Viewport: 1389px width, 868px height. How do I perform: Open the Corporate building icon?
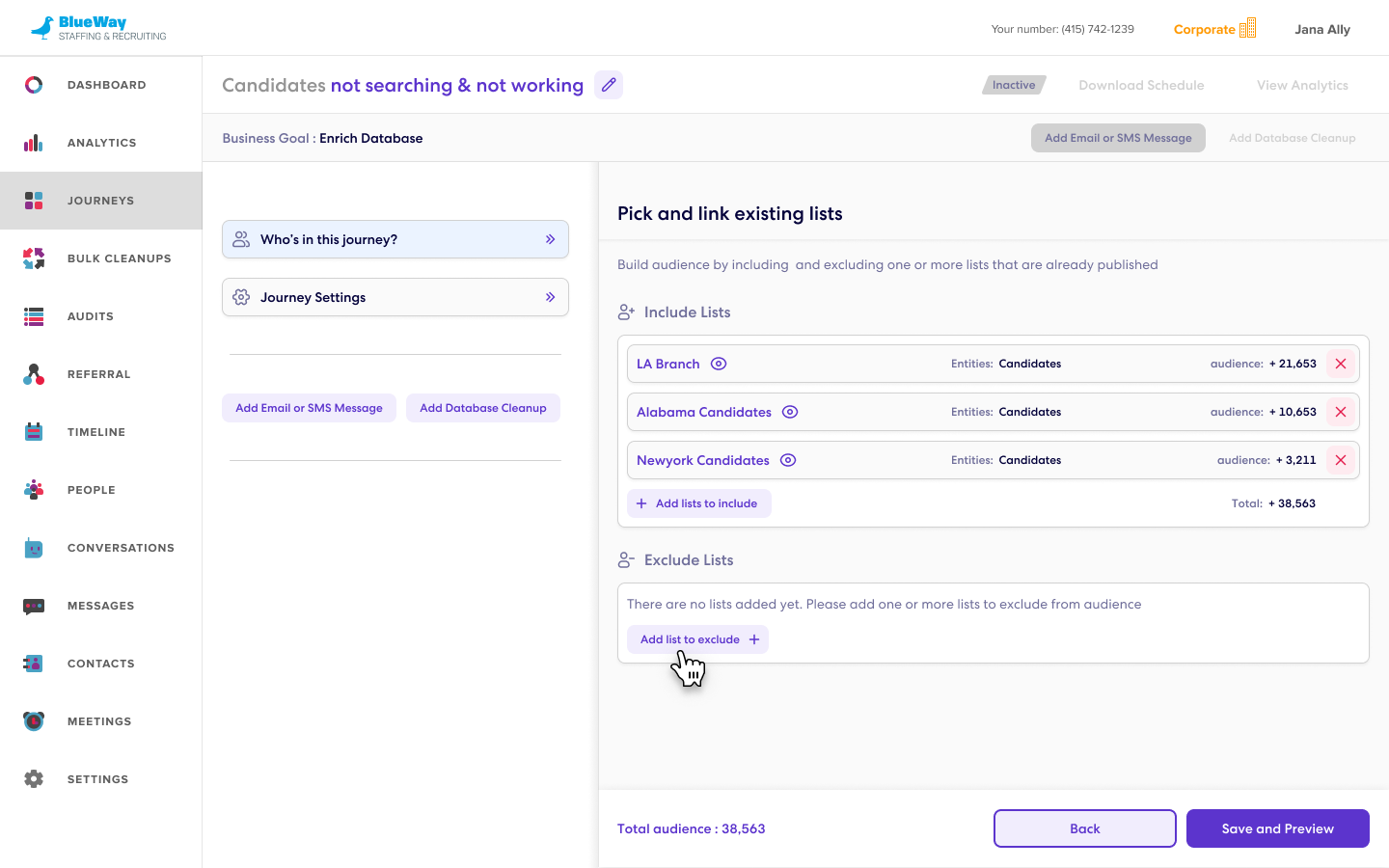coord(1247,28)
